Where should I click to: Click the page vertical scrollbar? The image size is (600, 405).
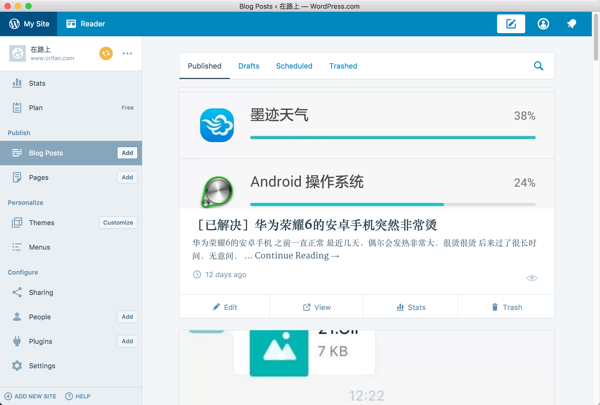click(x=596, y=37)
